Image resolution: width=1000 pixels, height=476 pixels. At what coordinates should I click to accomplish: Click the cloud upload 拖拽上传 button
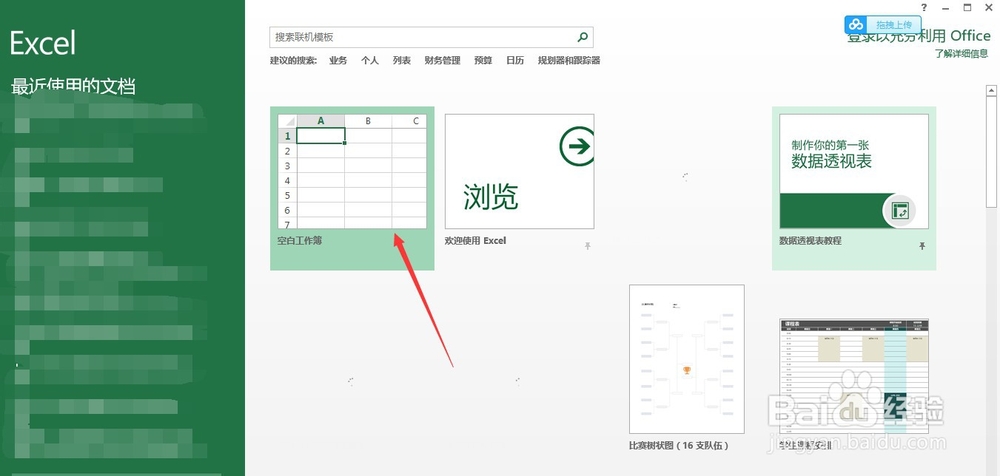tap(883, 25)
